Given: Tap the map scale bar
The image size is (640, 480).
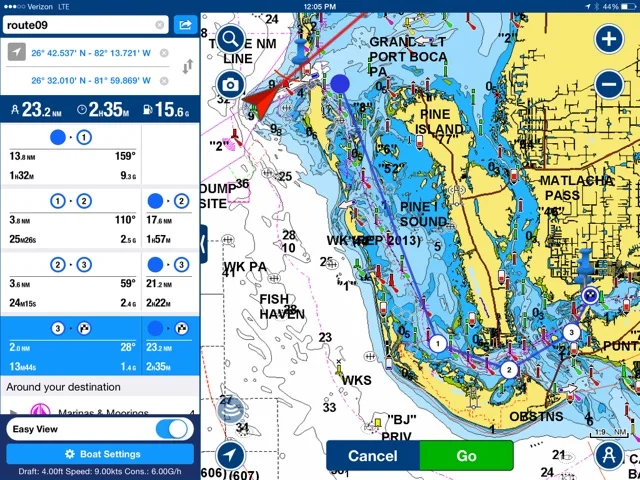Looking at the screenshot, I should (x=608, y=433).
